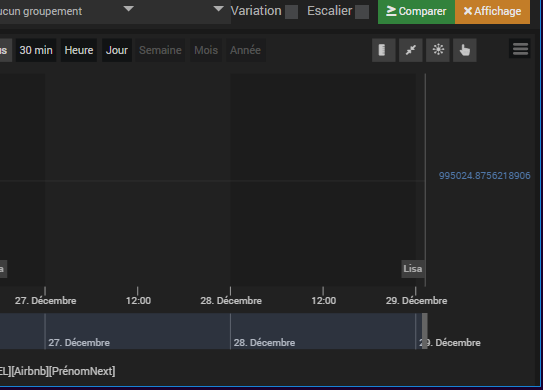543x390 pixels.
Task: Select the Jour range
Action: click(117, 50)
